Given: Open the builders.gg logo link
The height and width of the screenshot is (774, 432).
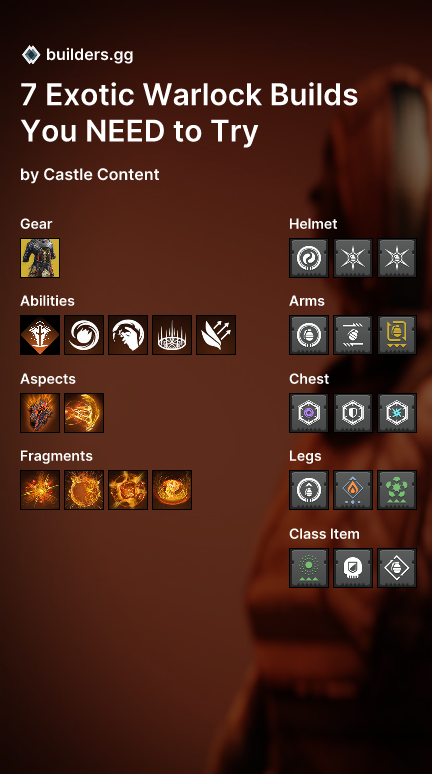Looking at the screenshot, I should pos(78,55).
